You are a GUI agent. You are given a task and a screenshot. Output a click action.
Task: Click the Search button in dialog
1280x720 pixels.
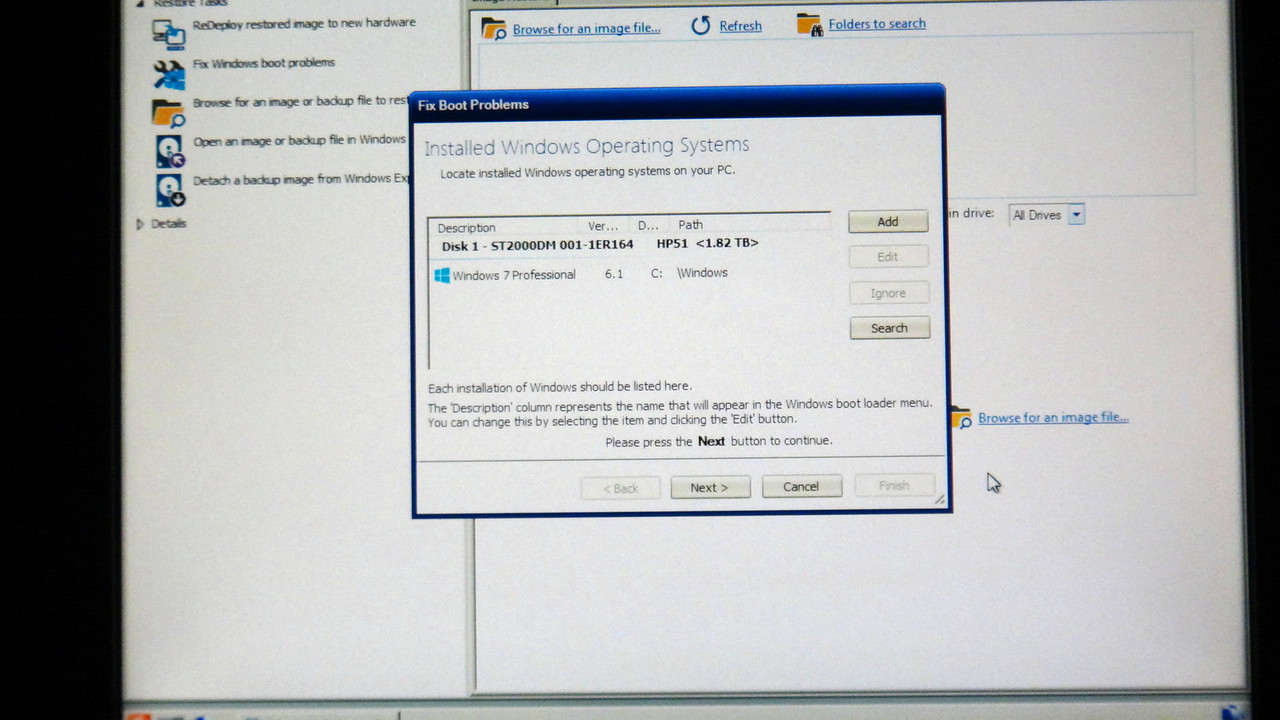click(889, 328)
